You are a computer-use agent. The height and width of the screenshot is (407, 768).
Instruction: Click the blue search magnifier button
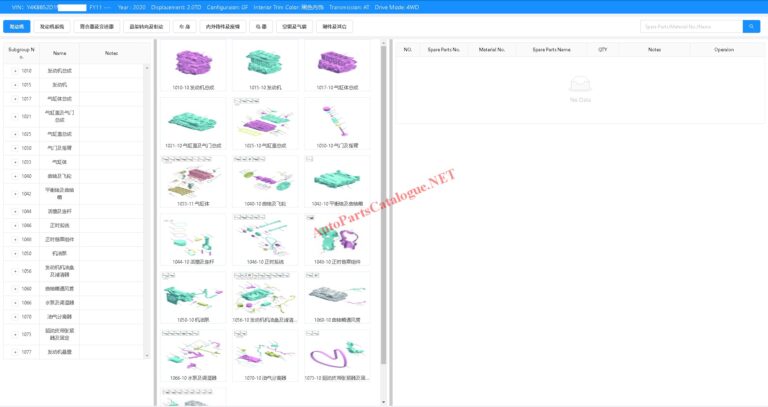click(x=751, y=26)
